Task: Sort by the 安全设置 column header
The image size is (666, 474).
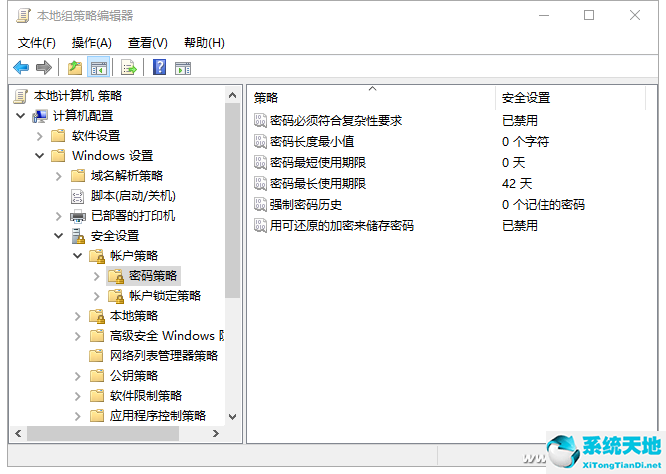Action: (x=570, y=98)
